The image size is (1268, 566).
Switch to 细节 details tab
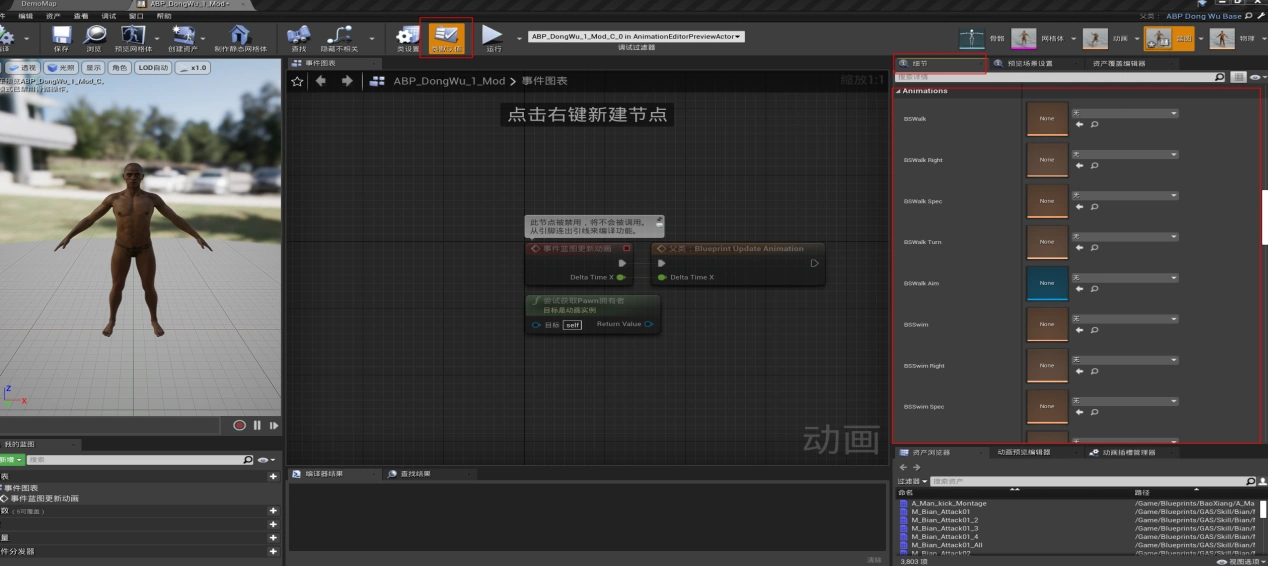pyautogui.click(x=939, y=63)
